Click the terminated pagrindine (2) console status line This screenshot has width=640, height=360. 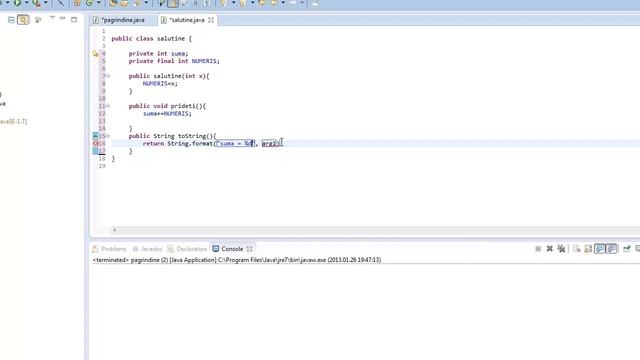(237, 260)
